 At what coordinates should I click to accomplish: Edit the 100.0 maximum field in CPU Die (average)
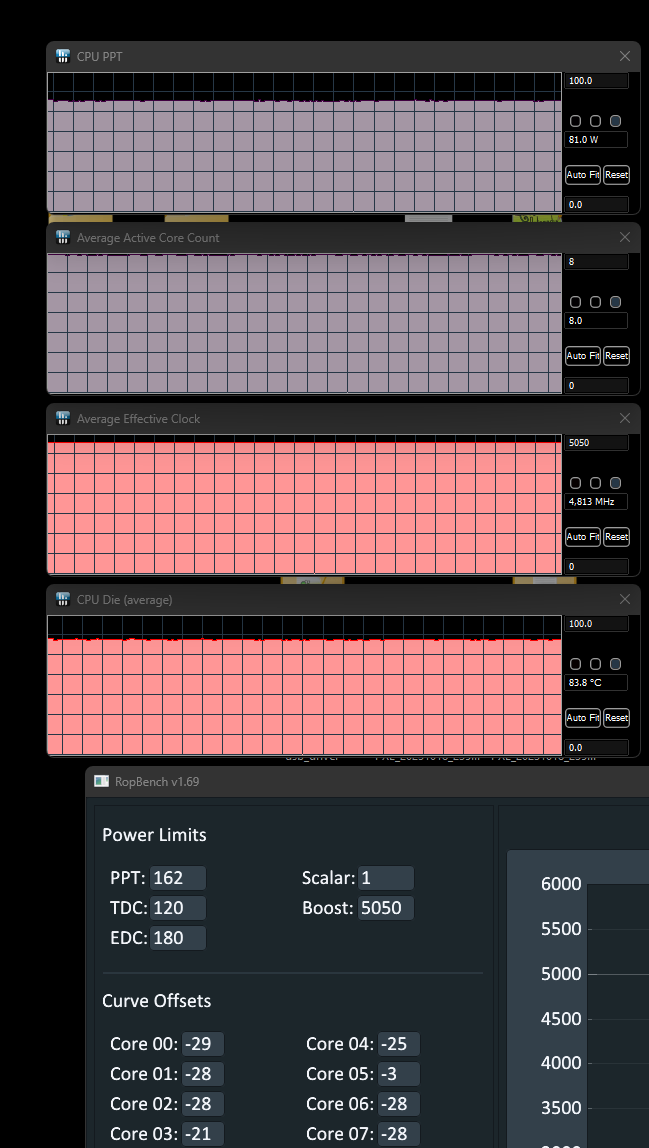click(x=596, y=623)
